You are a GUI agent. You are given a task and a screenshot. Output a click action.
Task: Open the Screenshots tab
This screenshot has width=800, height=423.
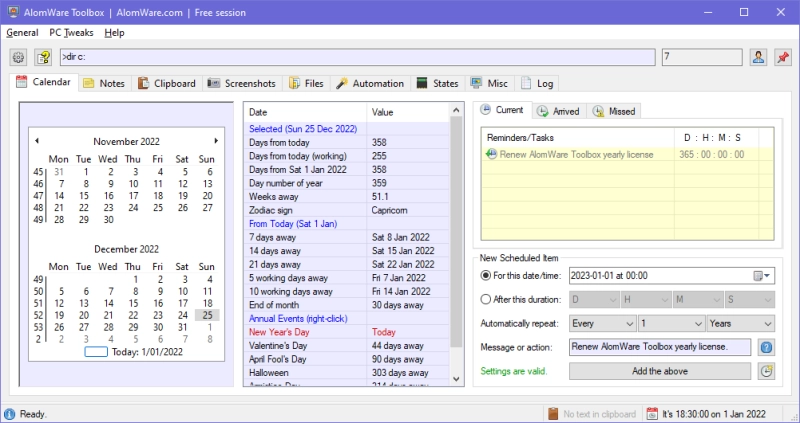[242, 84]
